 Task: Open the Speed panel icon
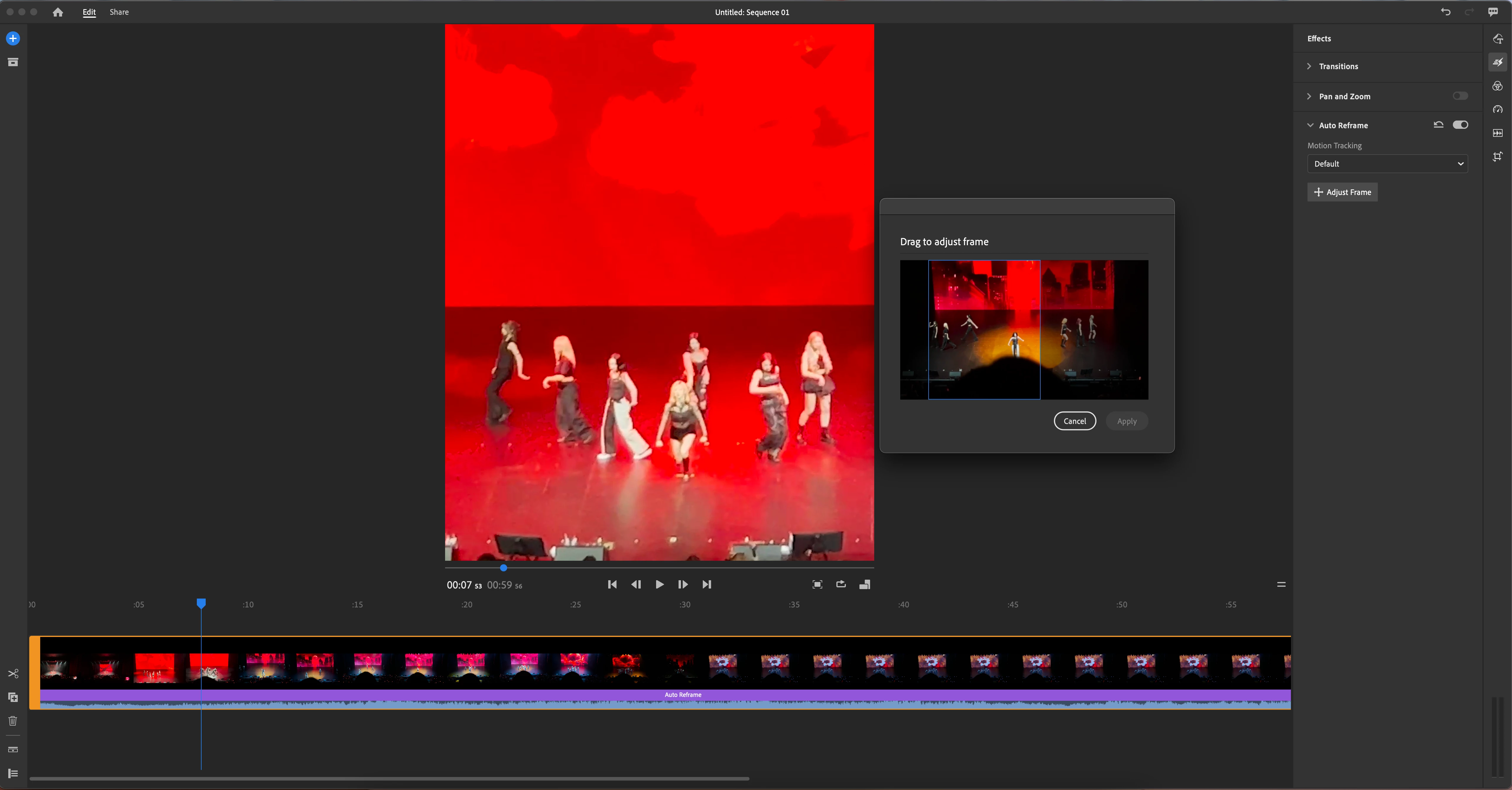point(1497,110)
